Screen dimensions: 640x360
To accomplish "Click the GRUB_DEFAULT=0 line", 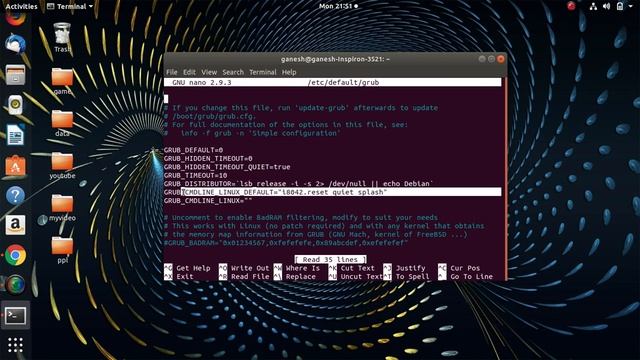I will pyautogui.click(x=193, y=150).
